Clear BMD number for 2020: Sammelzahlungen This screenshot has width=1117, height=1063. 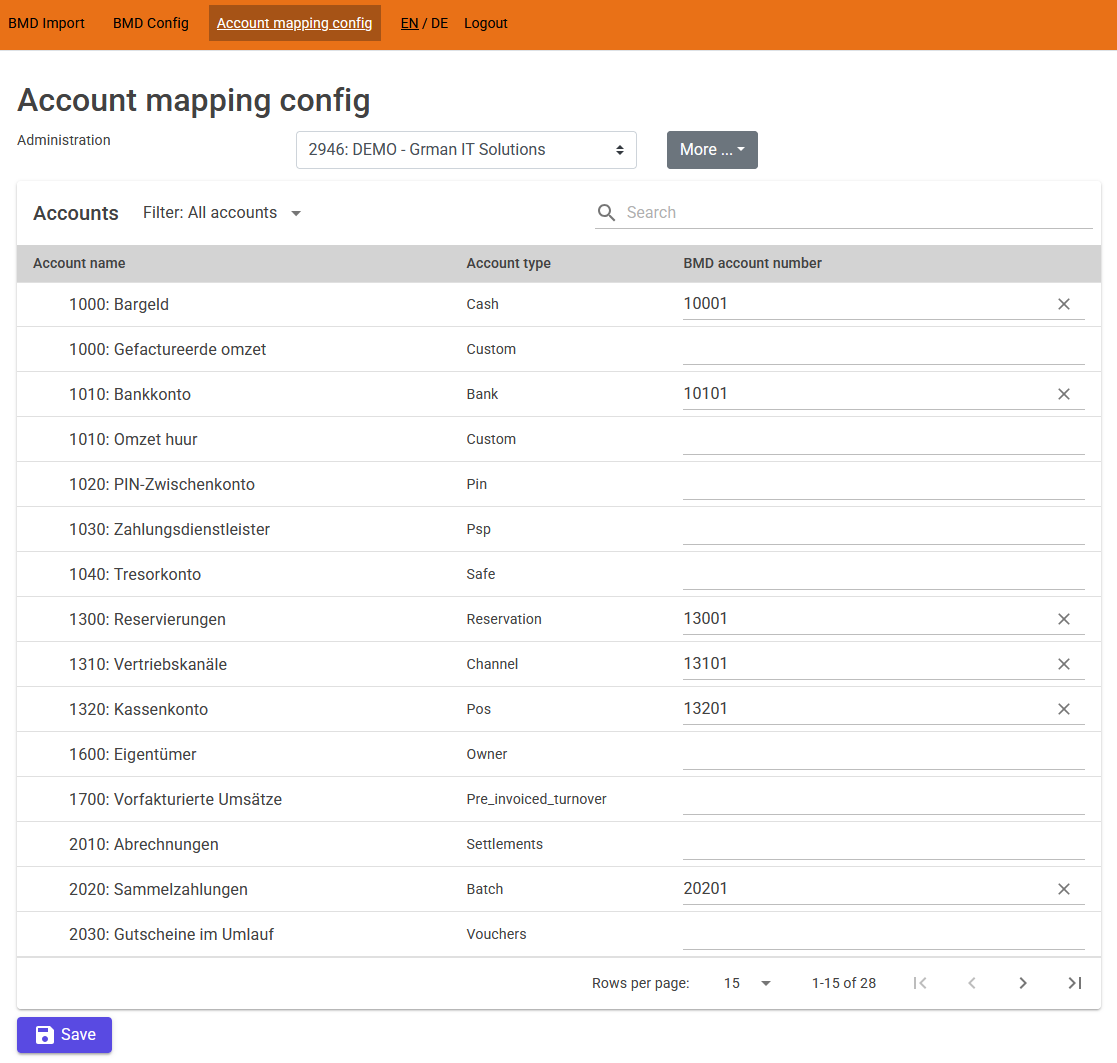tap(1064, 889)
